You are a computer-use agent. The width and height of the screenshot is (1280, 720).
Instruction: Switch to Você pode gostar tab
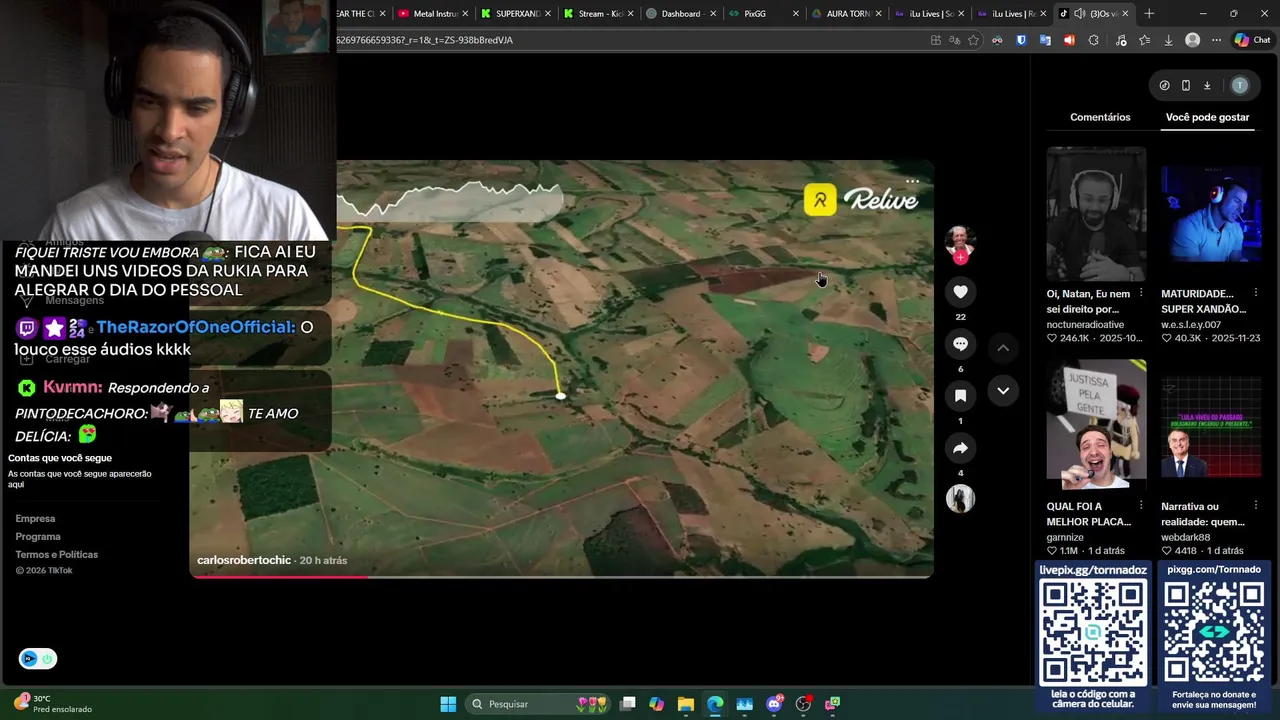(x=1207, y=117)
